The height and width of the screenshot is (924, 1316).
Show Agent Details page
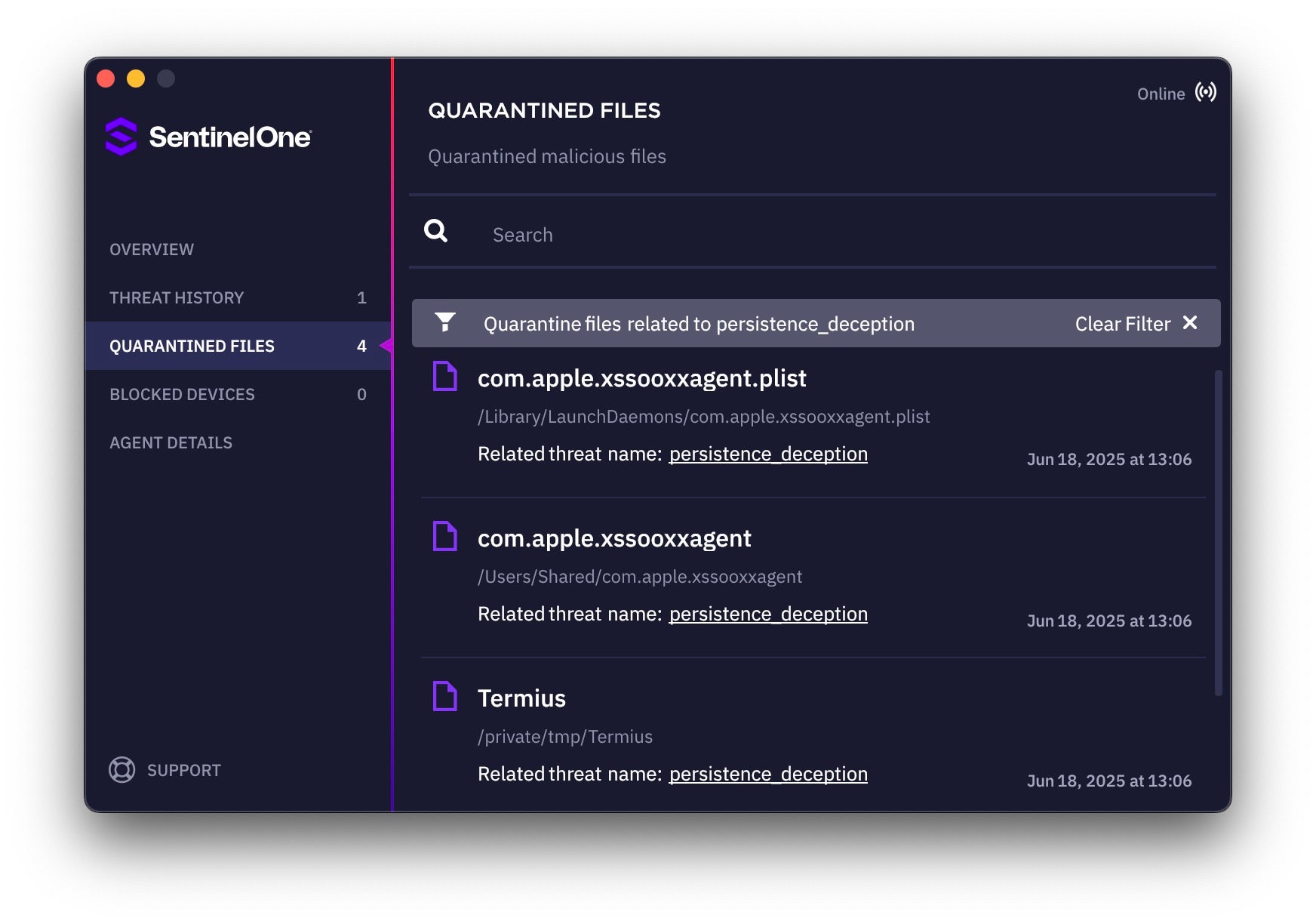coord(171,442)
